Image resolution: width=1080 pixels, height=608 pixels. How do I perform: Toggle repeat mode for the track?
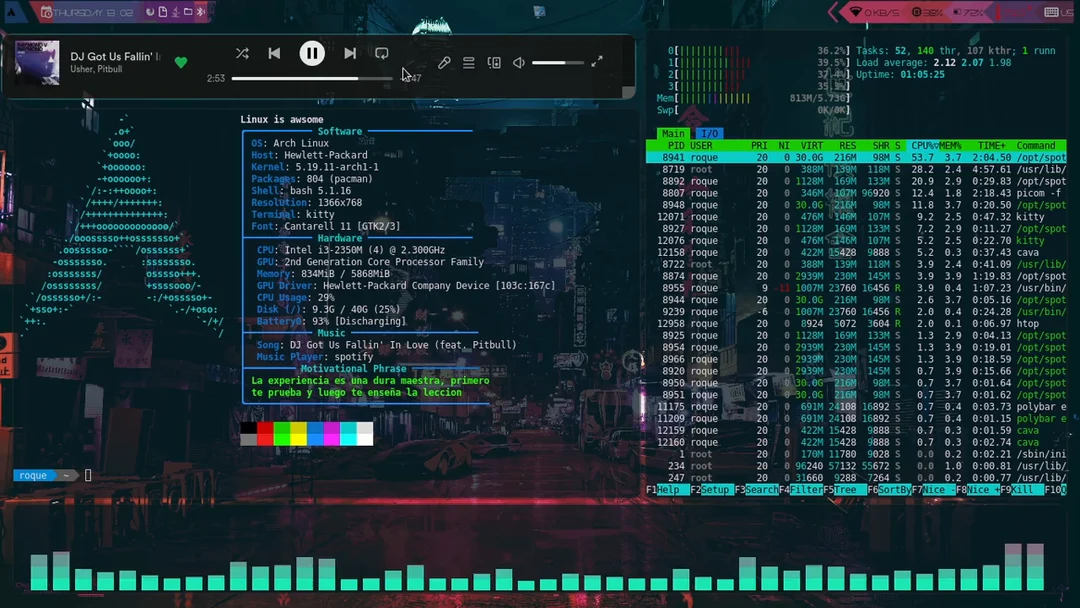(381, 54)
